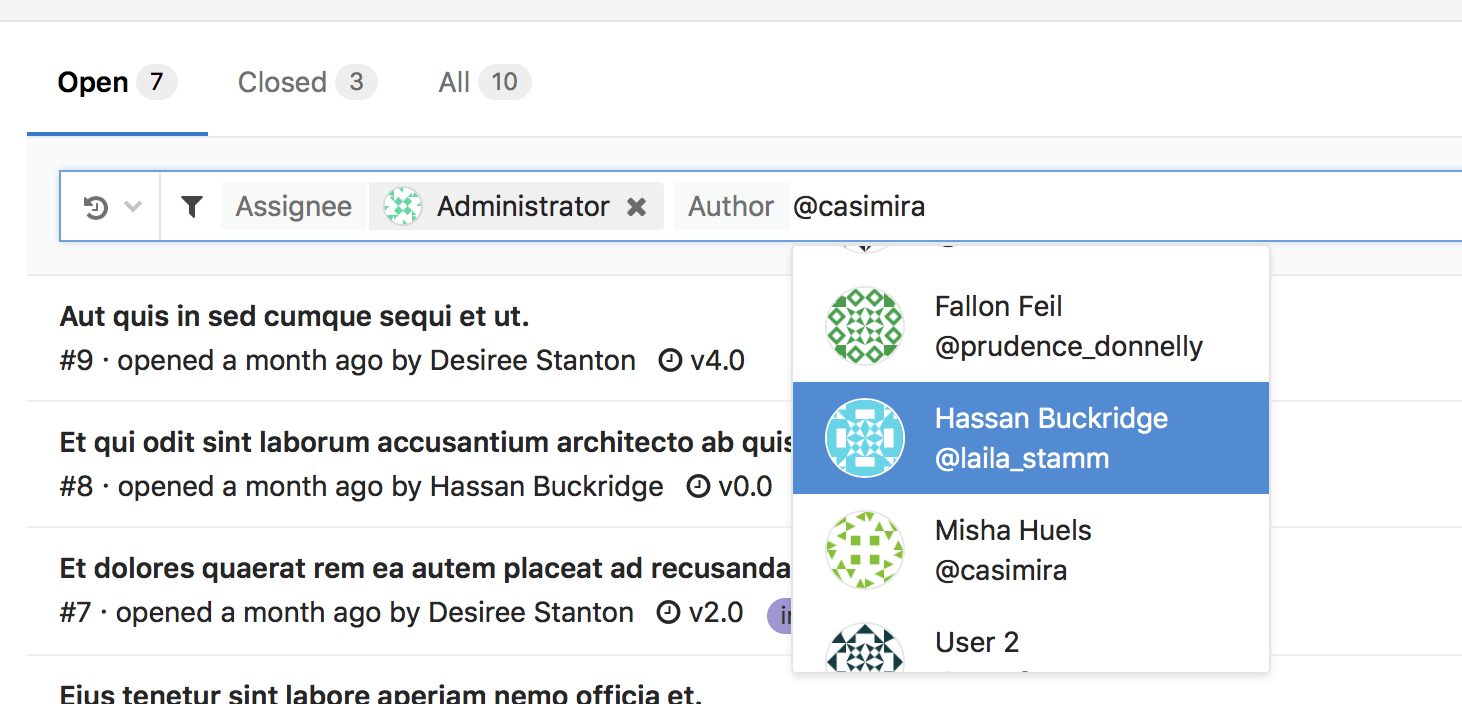Click the filter funnel icon
This screenshot has height=704, width=1462.
coord(192,207)
